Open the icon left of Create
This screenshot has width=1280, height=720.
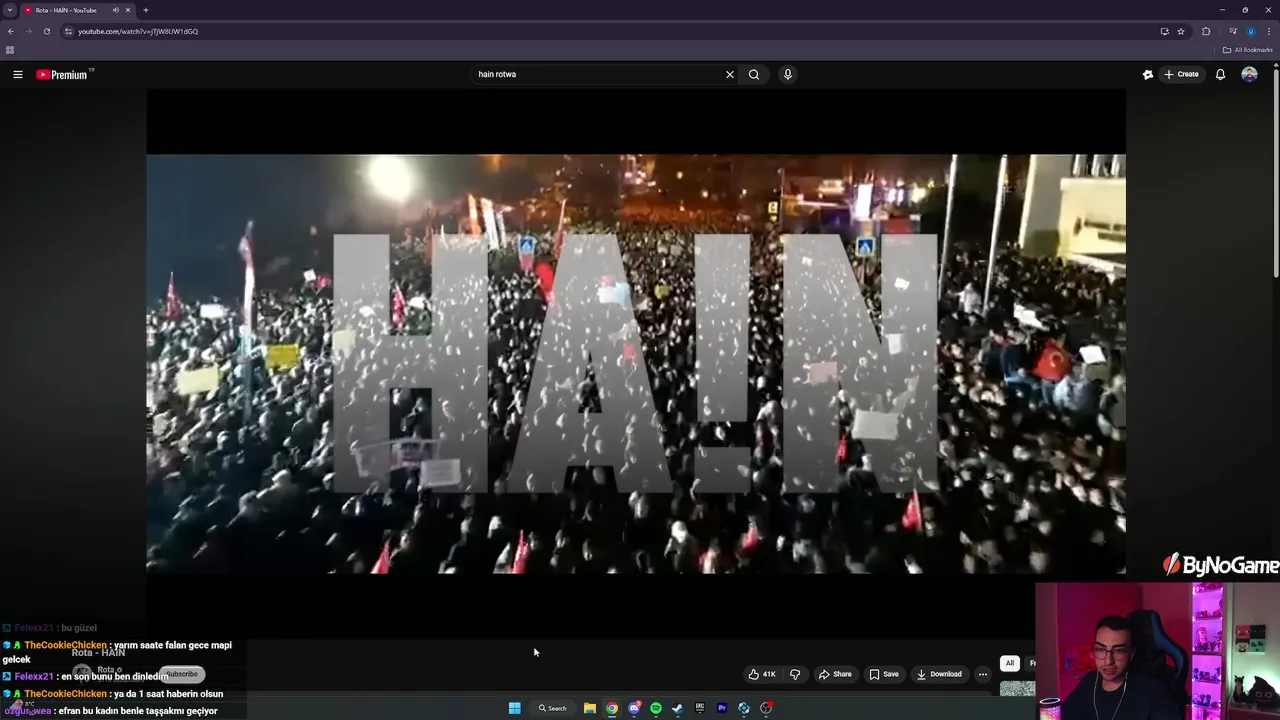[x=1148, y=74]
